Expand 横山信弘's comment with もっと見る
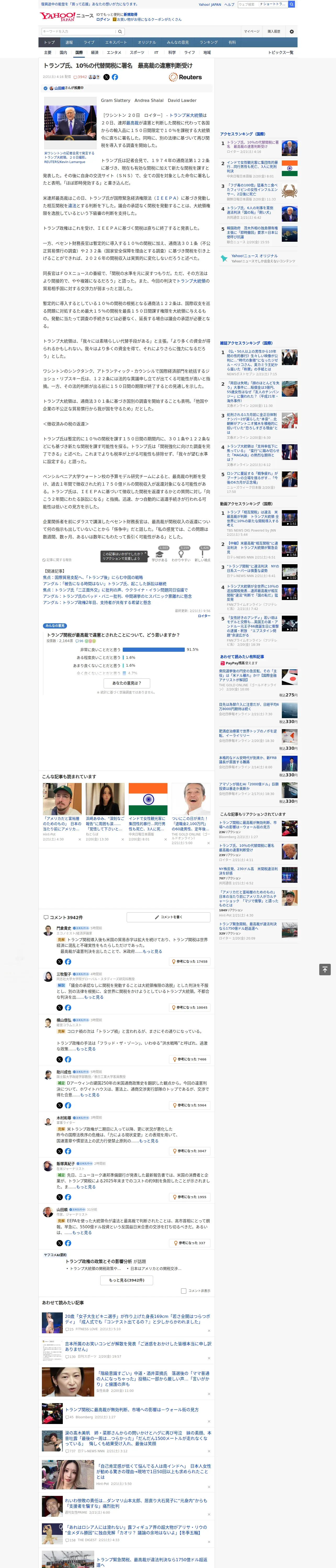Viewport: 336px width, 1568px height. (x=86, y=1049)
